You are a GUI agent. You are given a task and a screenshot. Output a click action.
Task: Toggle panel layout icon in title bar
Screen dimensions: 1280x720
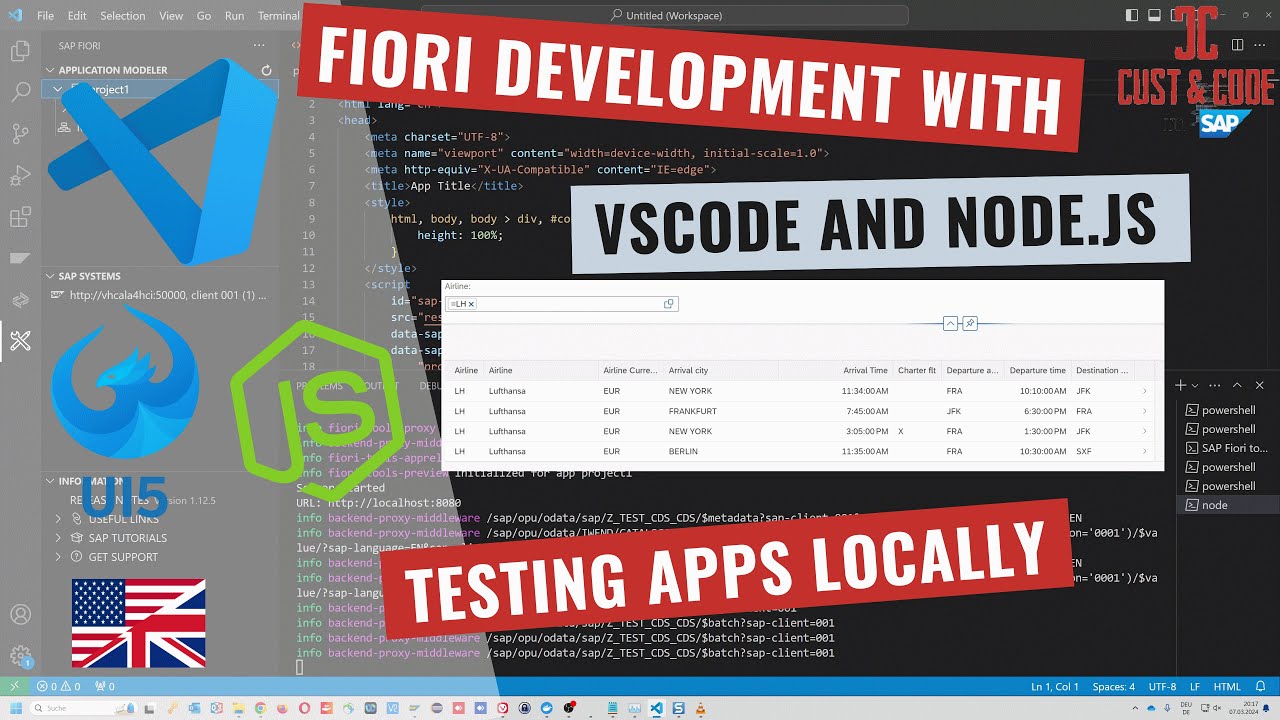pyautogui.click(x=1154, y=15)
